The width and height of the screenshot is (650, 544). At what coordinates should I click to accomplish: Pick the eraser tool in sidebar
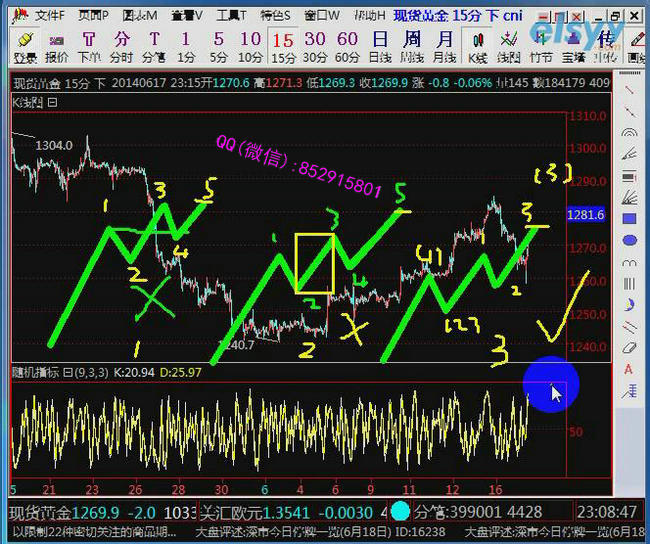630,348
